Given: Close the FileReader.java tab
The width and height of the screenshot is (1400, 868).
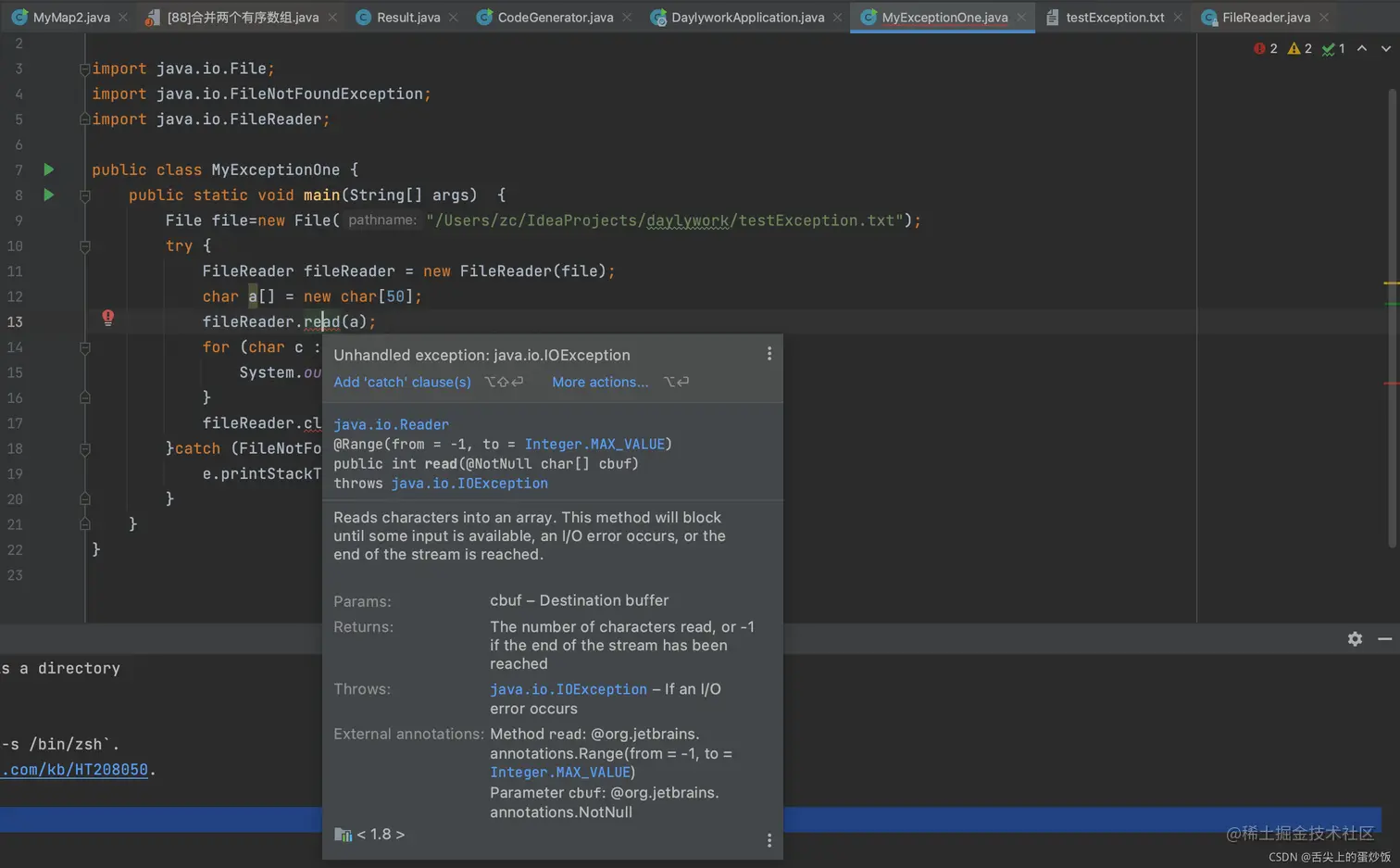Looking at the screenshot, I should pyautogui.click(x=1324, y=18).
